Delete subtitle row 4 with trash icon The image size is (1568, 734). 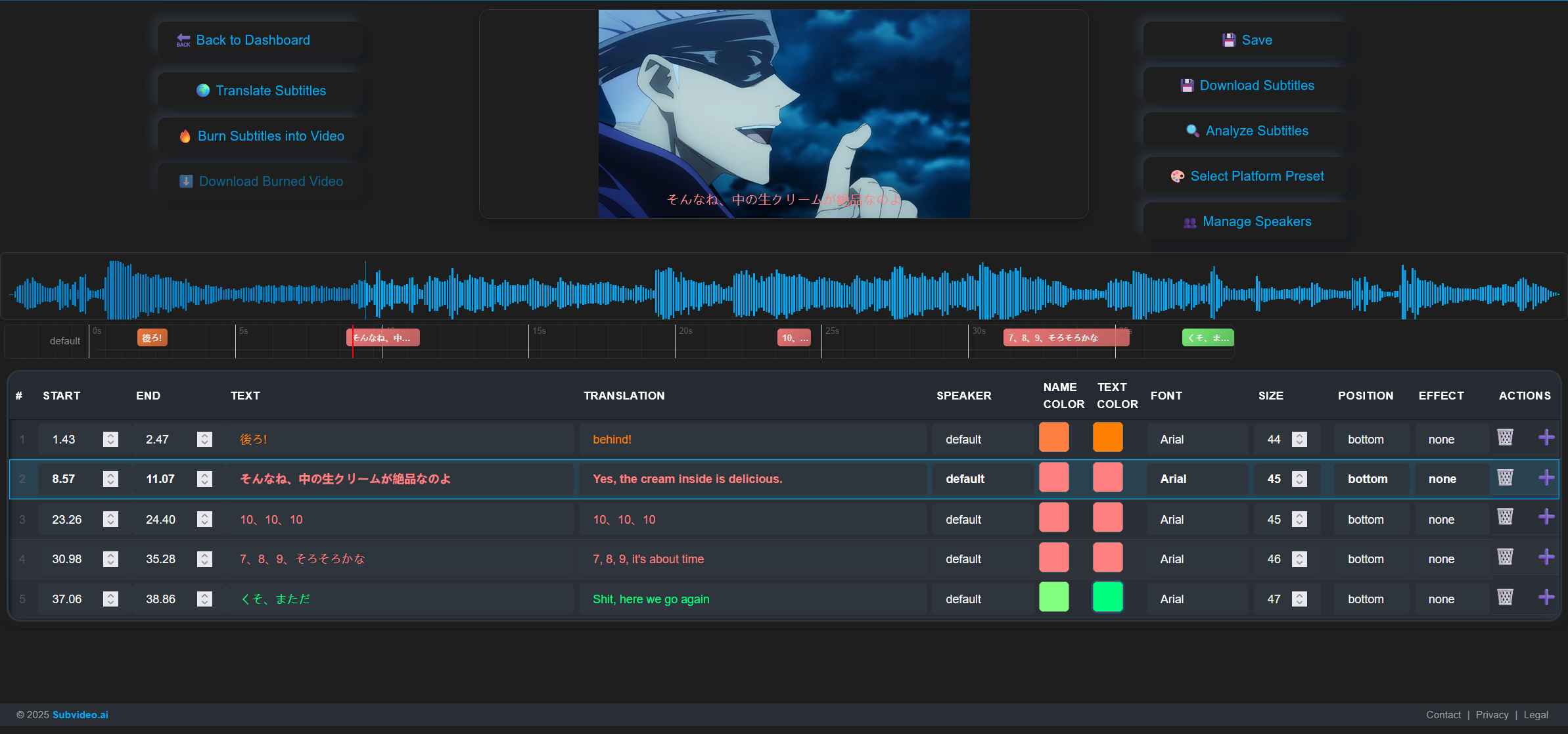coord(1505,557)
